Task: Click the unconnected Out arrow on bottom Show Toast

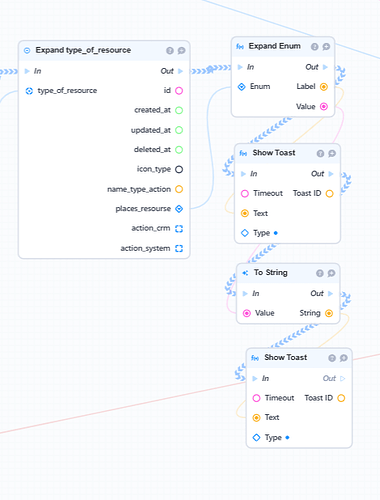Action: point(343,378)
